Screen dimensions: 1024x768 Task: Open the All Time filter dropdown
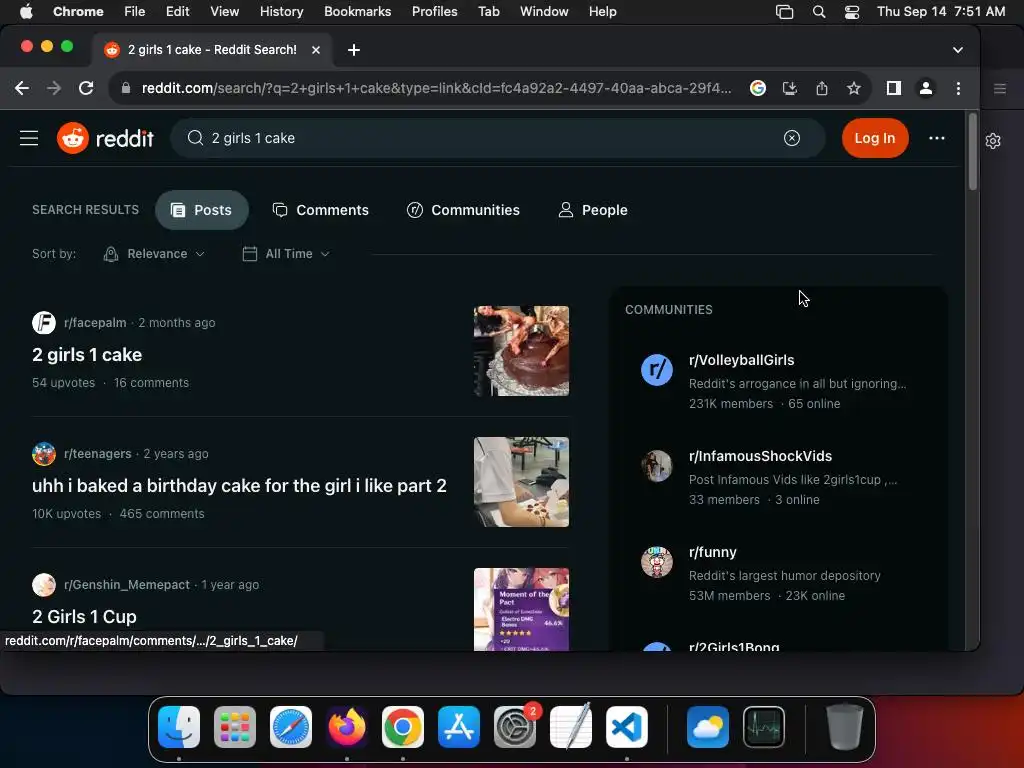coord(286,254)
